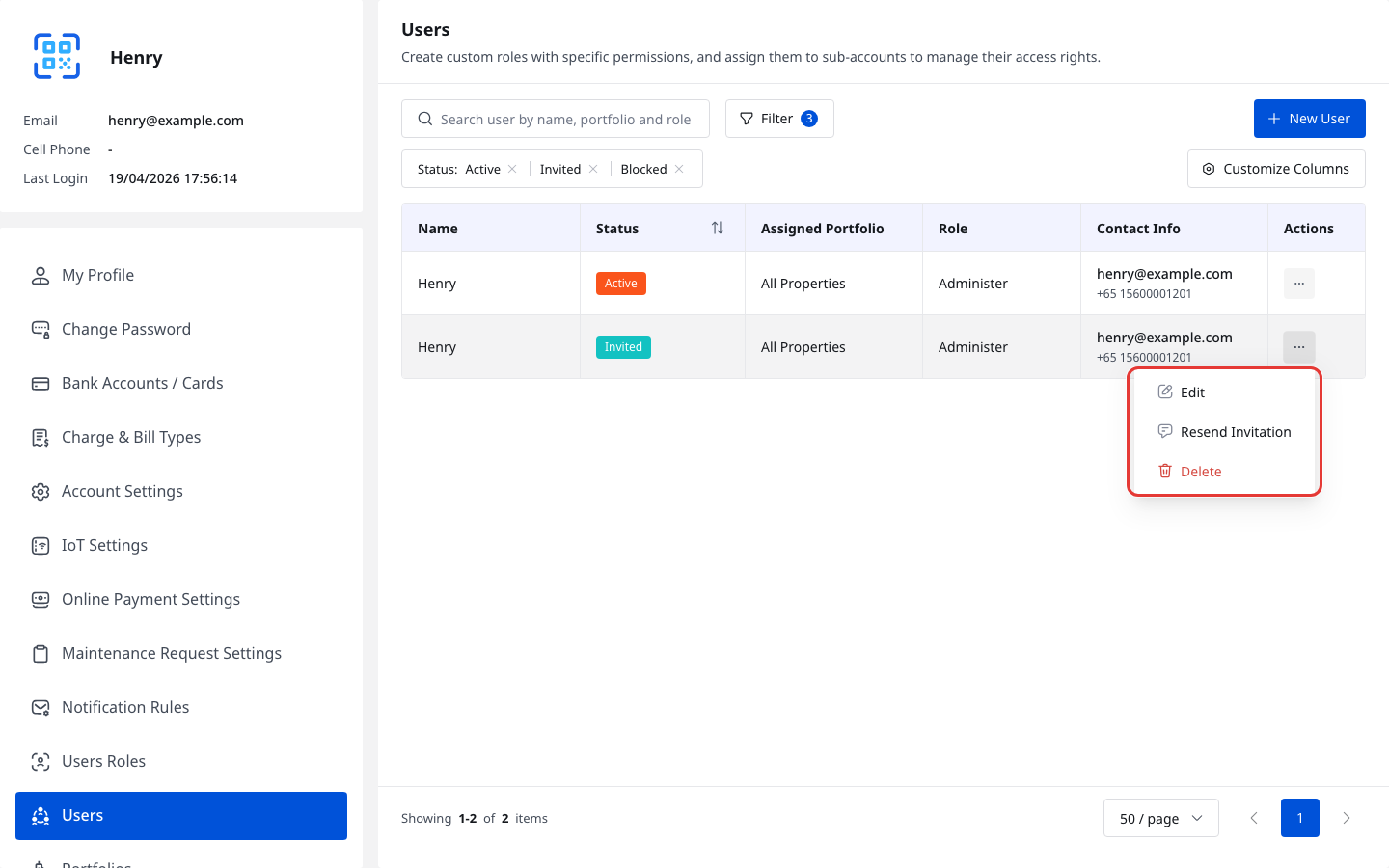Open Notification Rules settings
1389x868 pixels.
pyautogui.click(x=181, y=708)
